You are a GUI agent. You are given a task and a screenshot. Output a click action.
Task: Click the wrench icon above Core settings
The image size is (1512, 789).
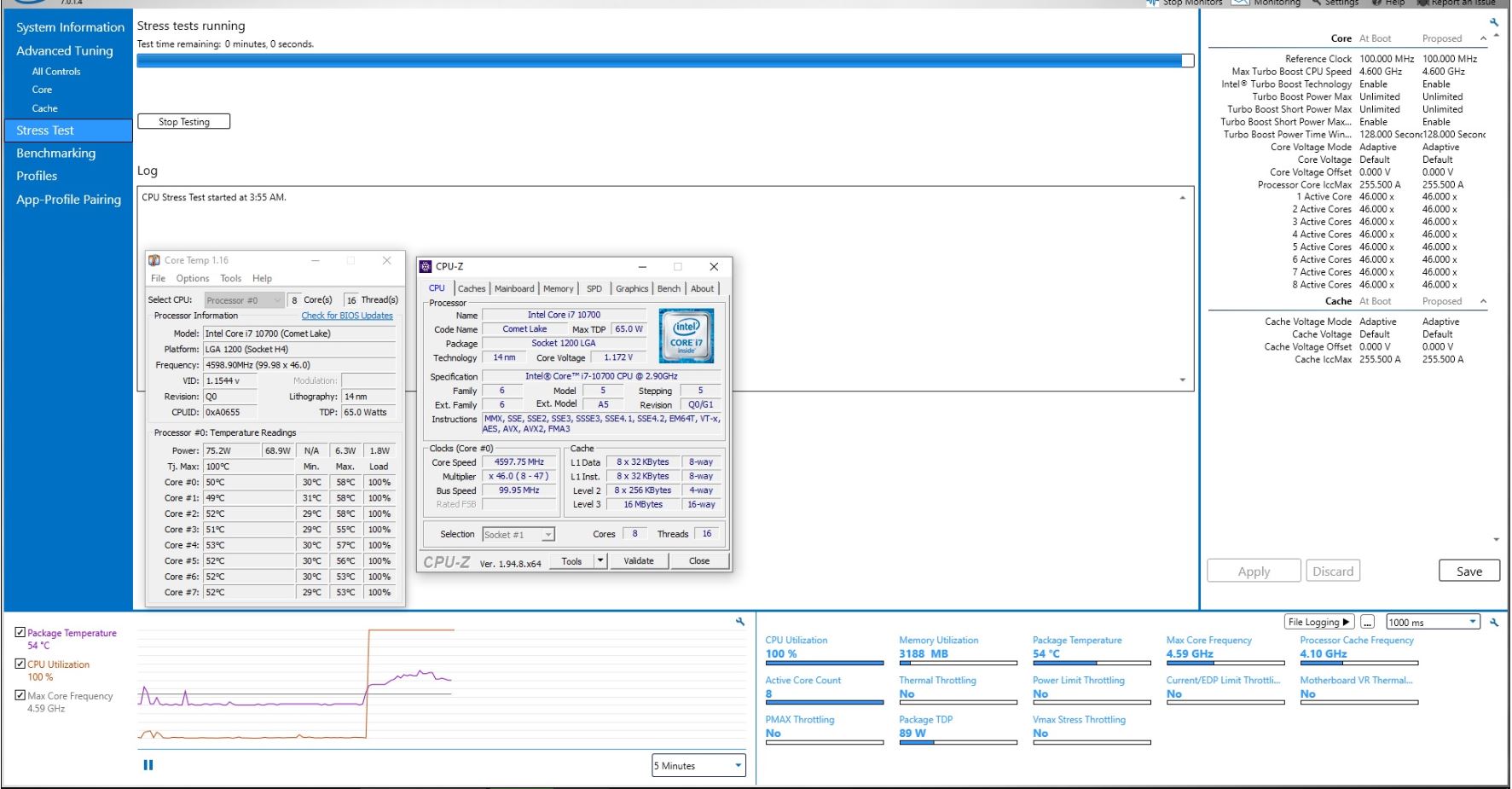[x=1494, y=23]
